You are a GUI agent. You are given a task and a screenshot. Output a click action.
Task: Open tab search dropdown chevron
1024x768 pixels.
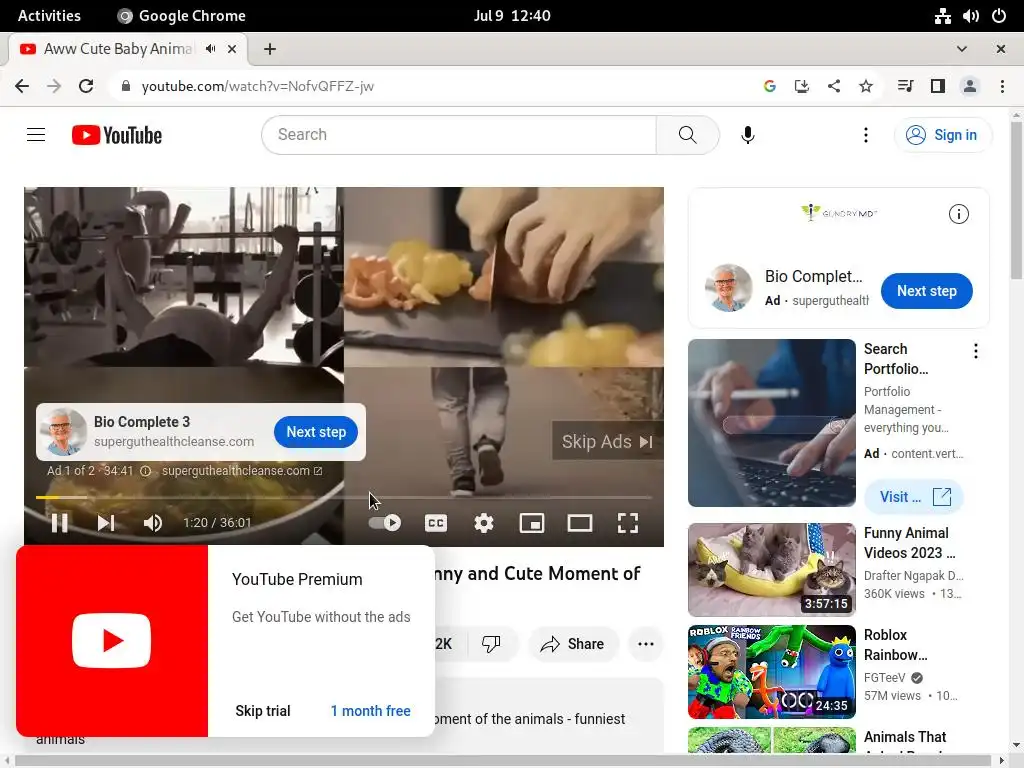click(961, 49)
